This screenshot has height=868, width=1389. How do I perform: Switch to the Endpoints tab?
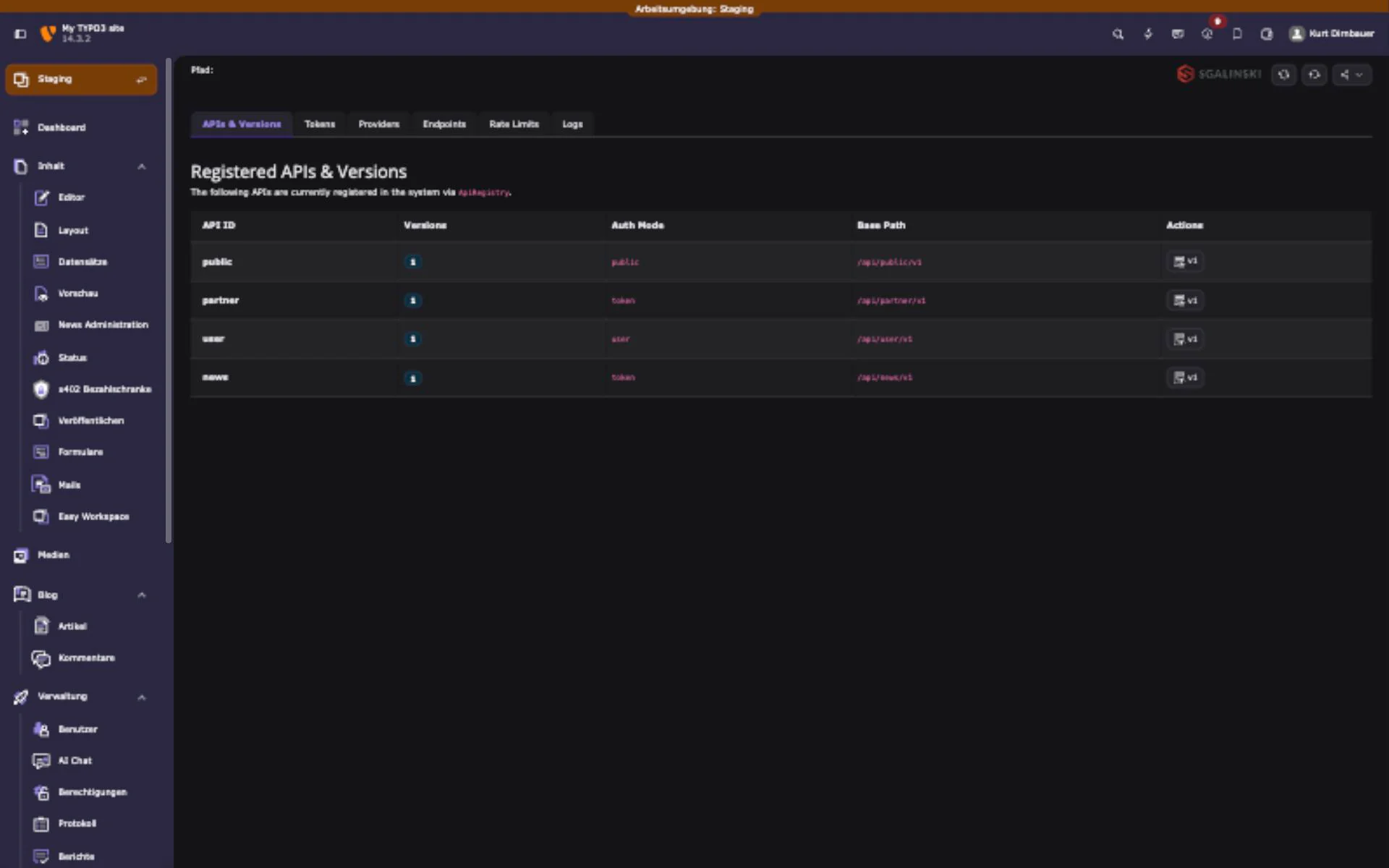pyautogui.click(x=444, y=124)
